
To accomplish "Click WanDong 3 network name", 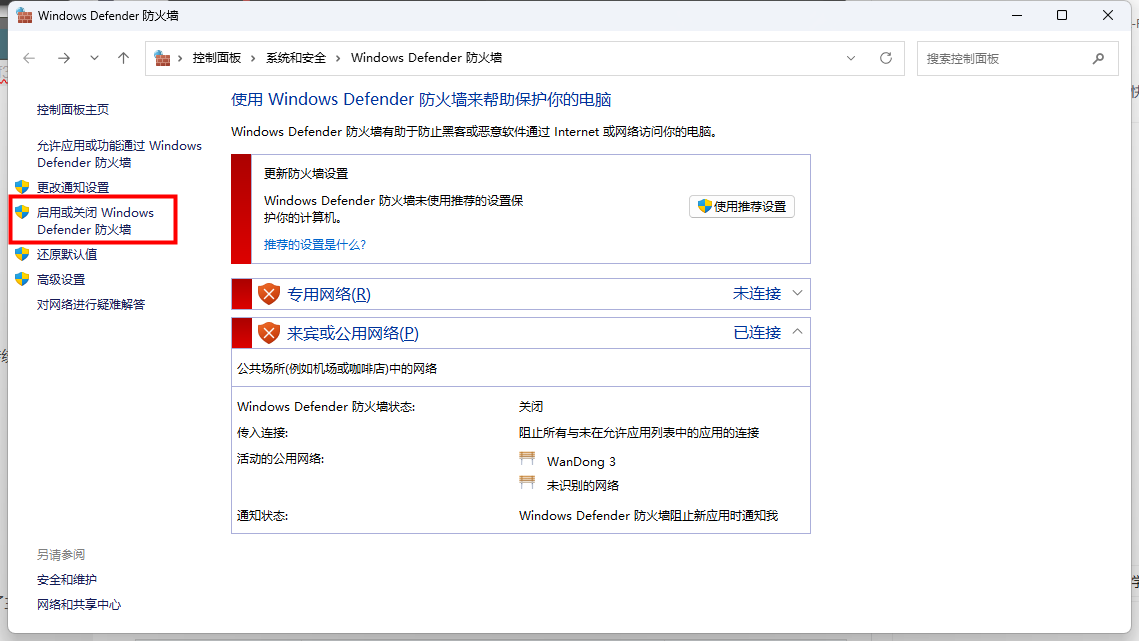I will coord(581,461).
